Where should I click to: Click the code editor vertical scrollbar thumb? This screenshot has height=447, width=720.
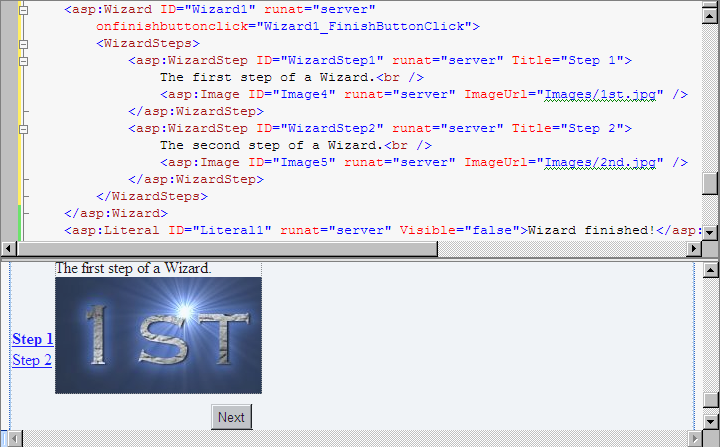point(710,183)
